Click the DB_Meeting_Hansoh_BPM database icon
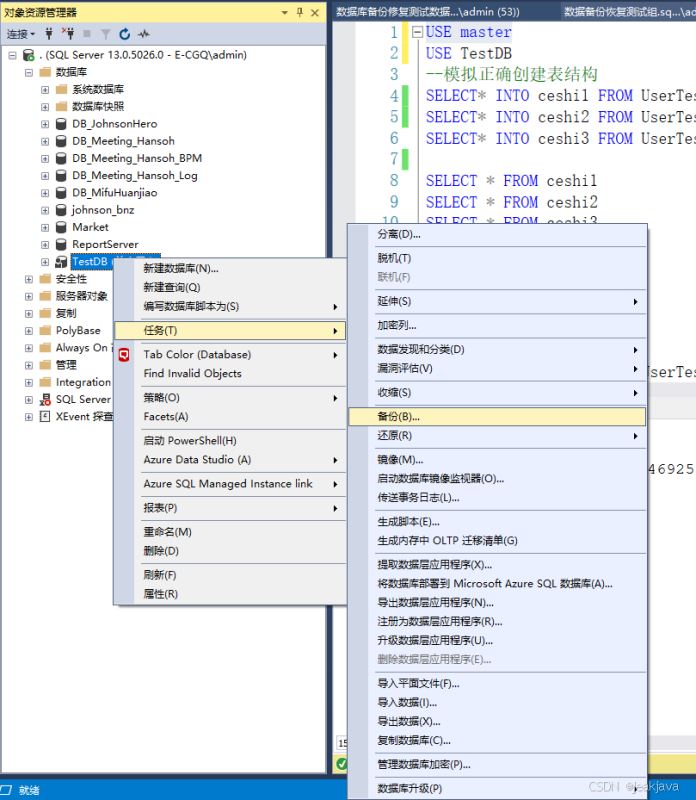The image size is (696, 800). [x=61, y=158]
